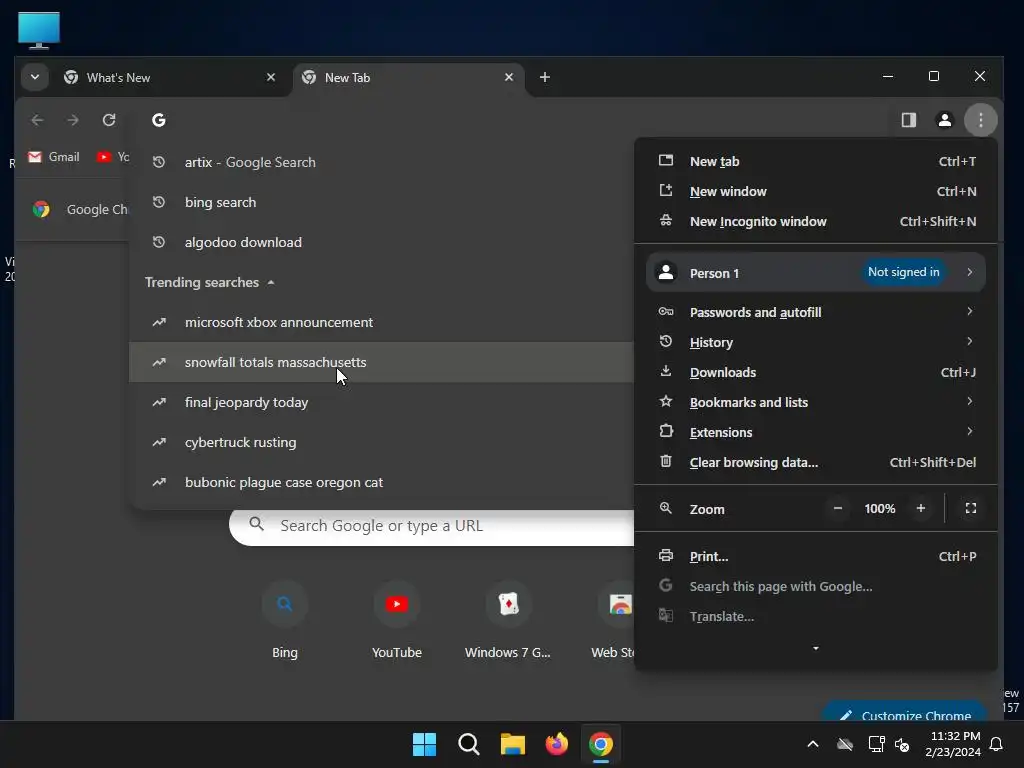Image resolution: width=1024 pixels, height=768 pixels.
Task: Expand Bookmarks and lists submenu
Action: pos(816,402)
